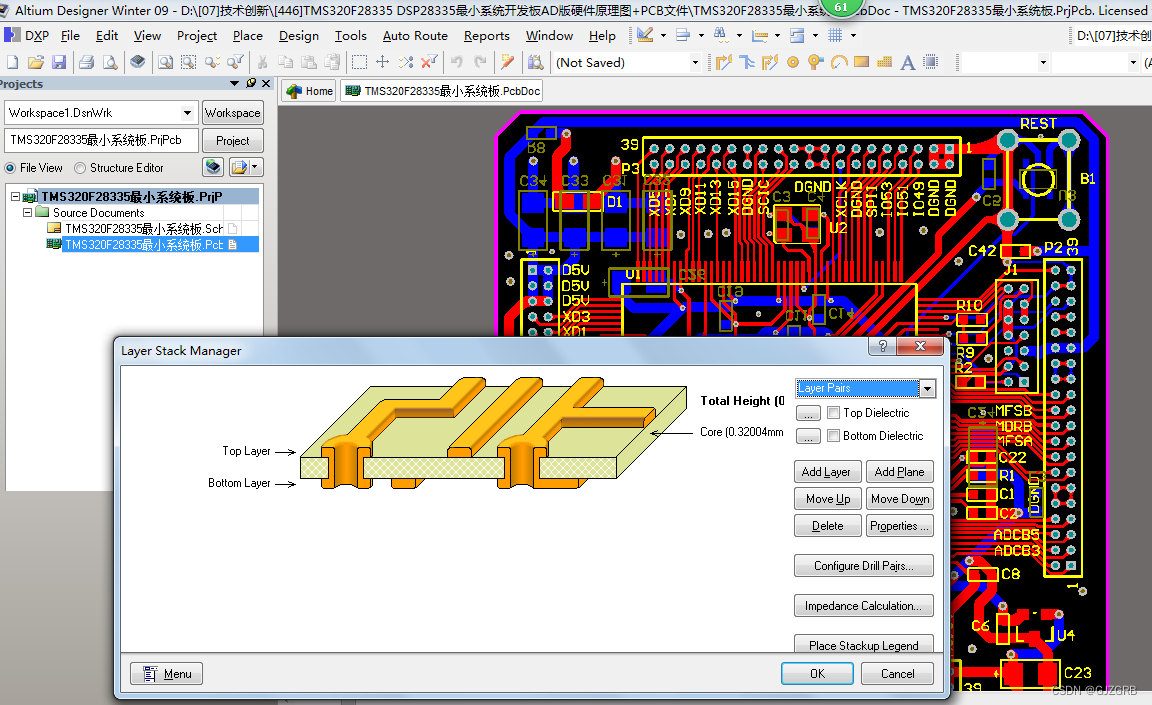Click the open folder icon
The width and height of the screenshot is (1152, 705).
(x=35, y=62)
